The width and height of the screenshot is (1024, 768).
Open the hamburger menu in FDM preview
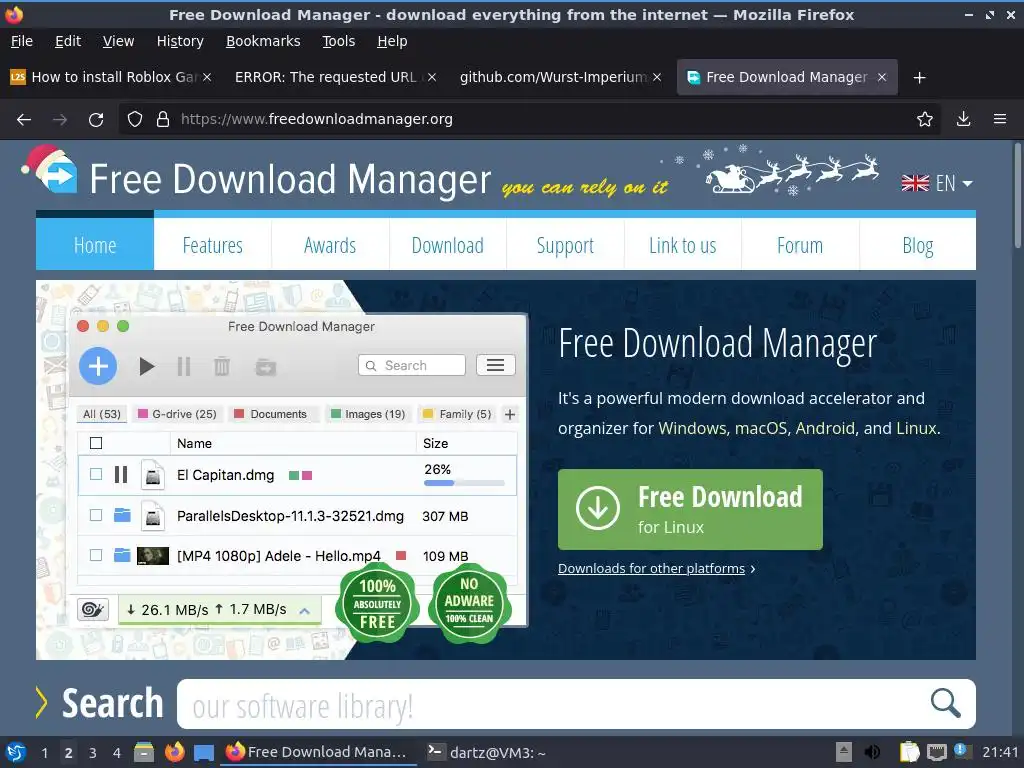click(496, 365)
